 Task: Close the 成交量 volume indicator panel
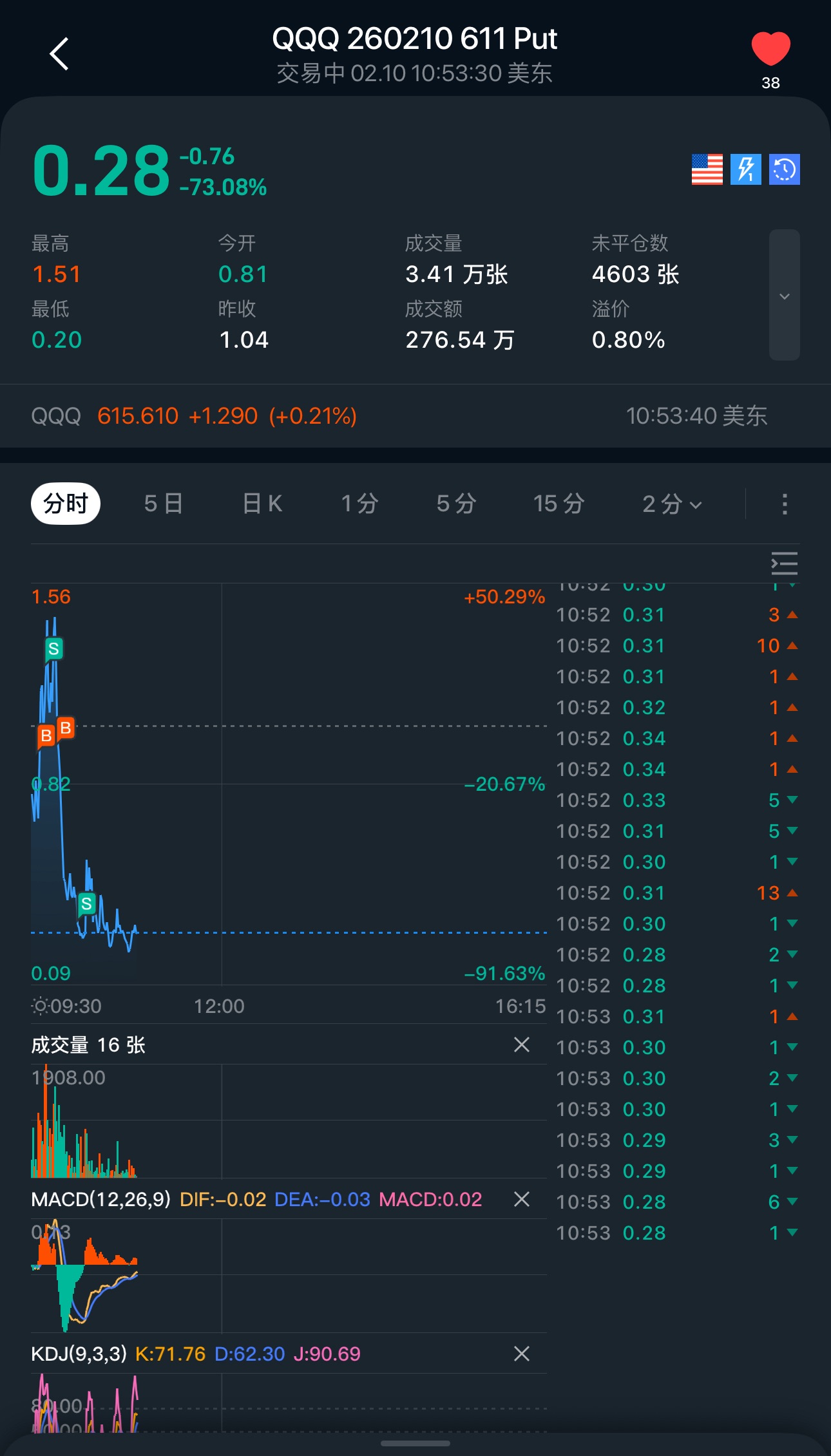[x=522, y=1045]
